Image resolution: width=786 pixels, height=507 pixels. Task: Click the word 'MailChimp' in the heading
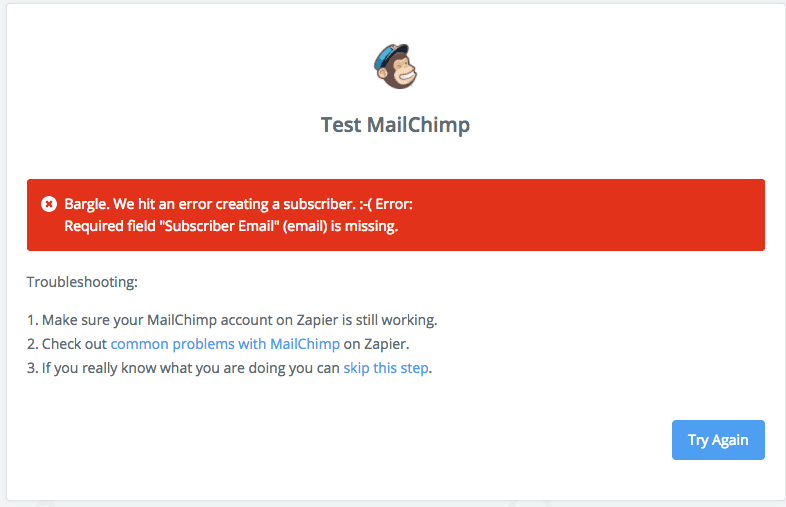(x=419, y=125)
